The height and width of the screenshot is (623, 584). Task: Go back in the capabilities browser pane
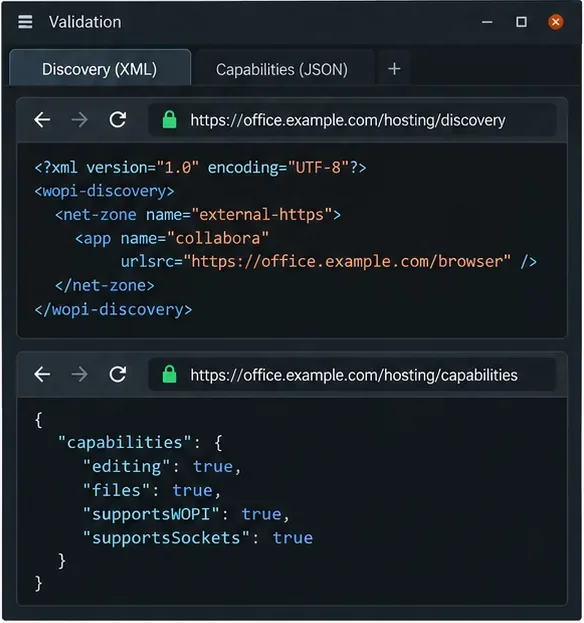pos(42,374)
